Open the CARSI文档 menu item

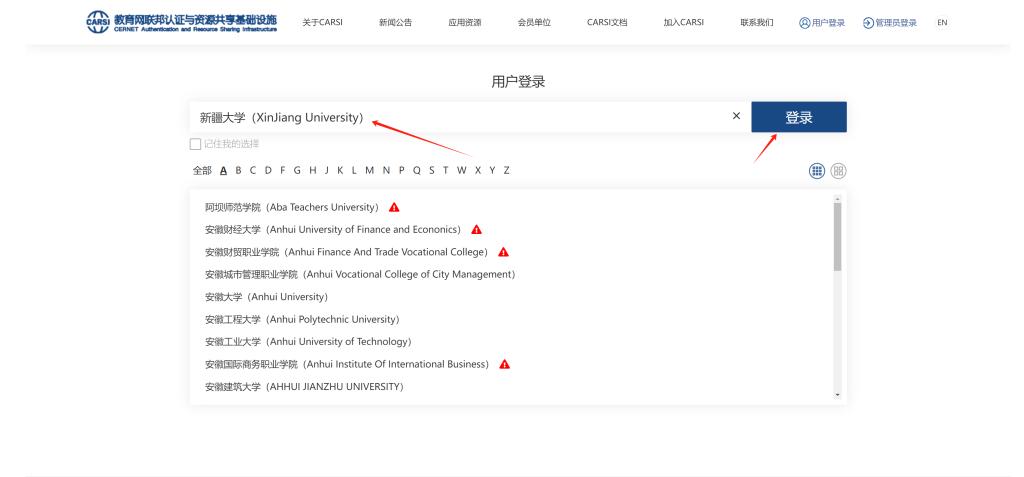[607, 22]
